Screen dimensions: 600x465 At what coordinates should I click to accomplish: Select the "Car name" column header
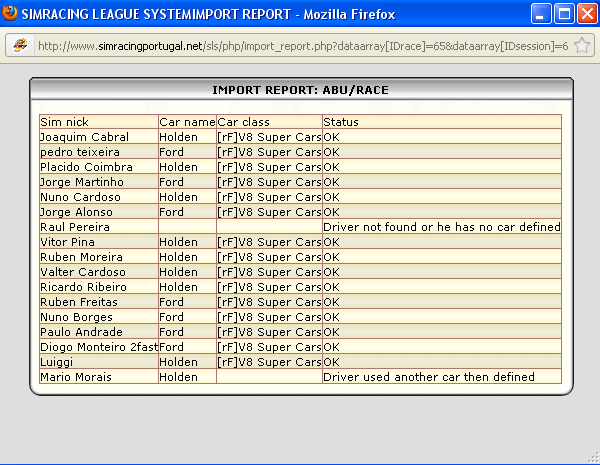187,122
